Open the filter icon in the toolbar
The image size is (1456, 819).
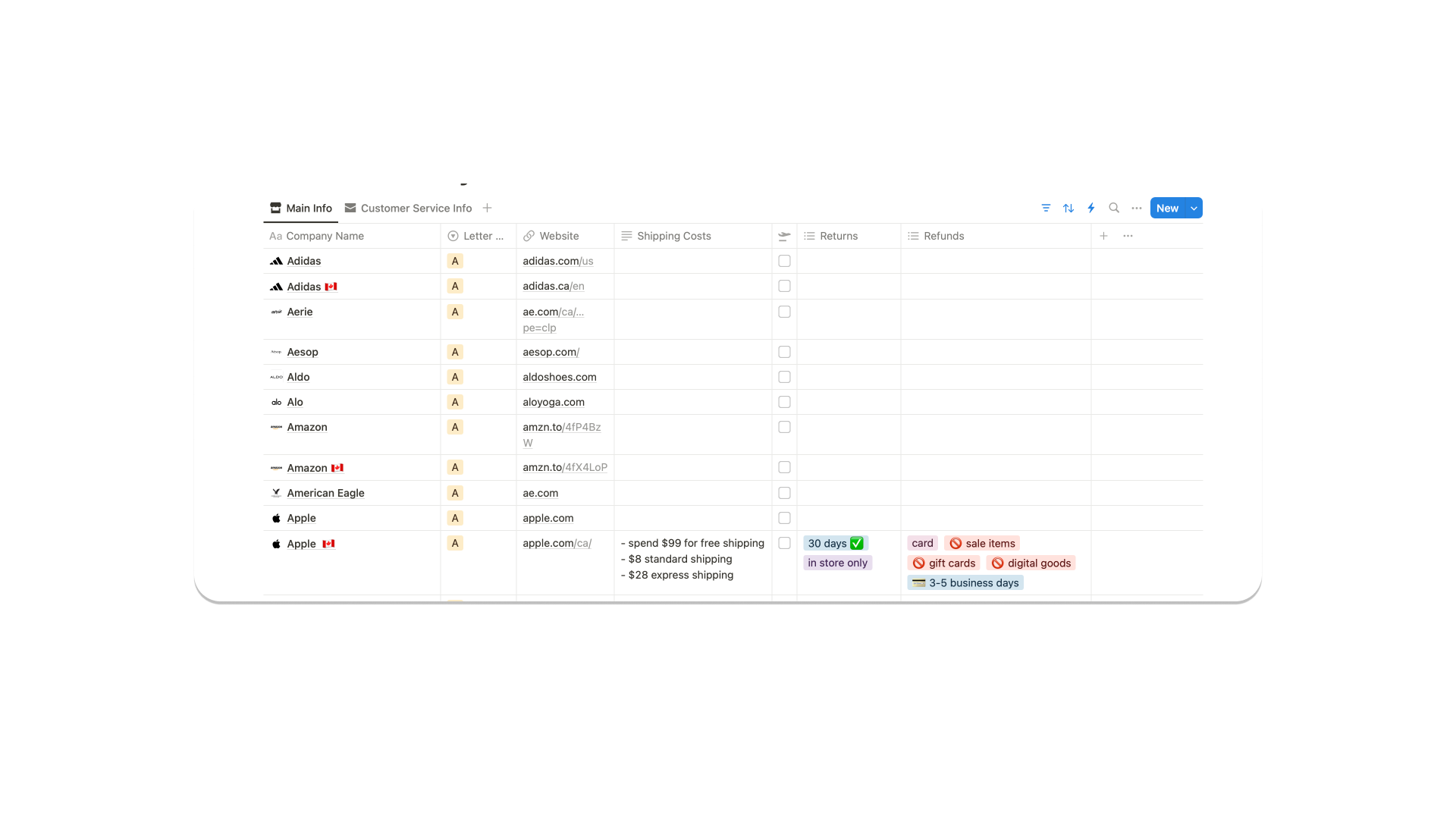(1046, 208)
